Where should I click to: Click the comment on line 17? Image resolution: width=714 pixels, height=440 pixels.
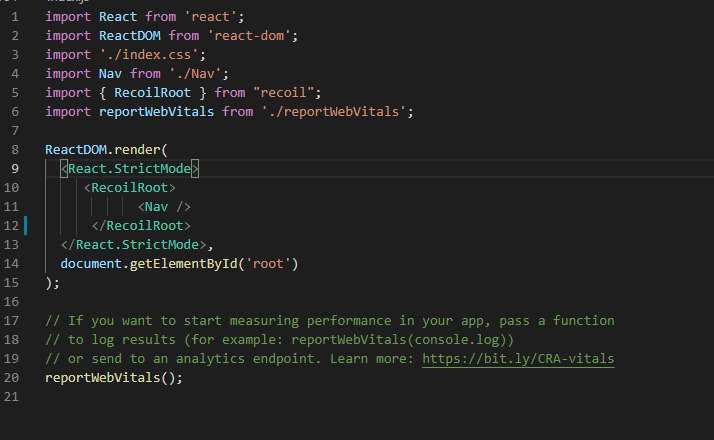pos(330,321)
